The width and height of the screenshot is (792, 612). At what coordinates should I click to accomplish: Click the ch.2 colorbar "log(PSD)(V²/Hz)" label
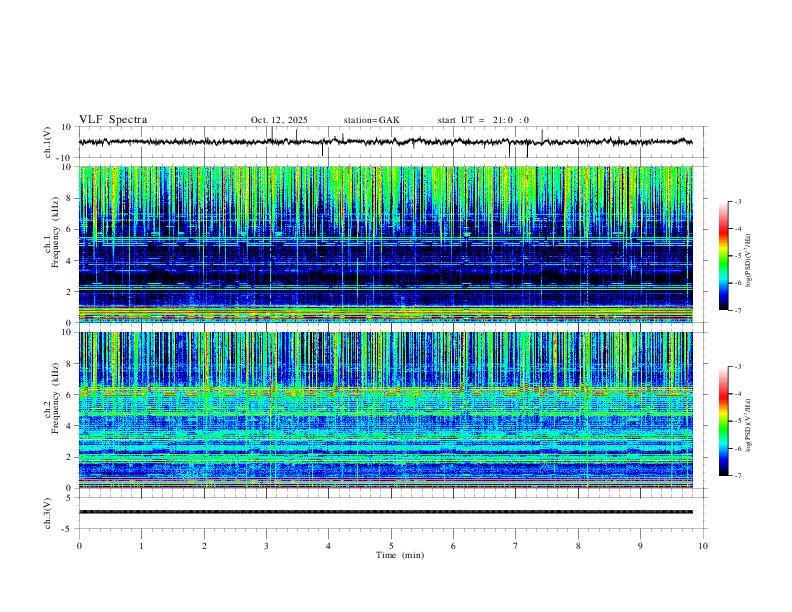[749, 425]
